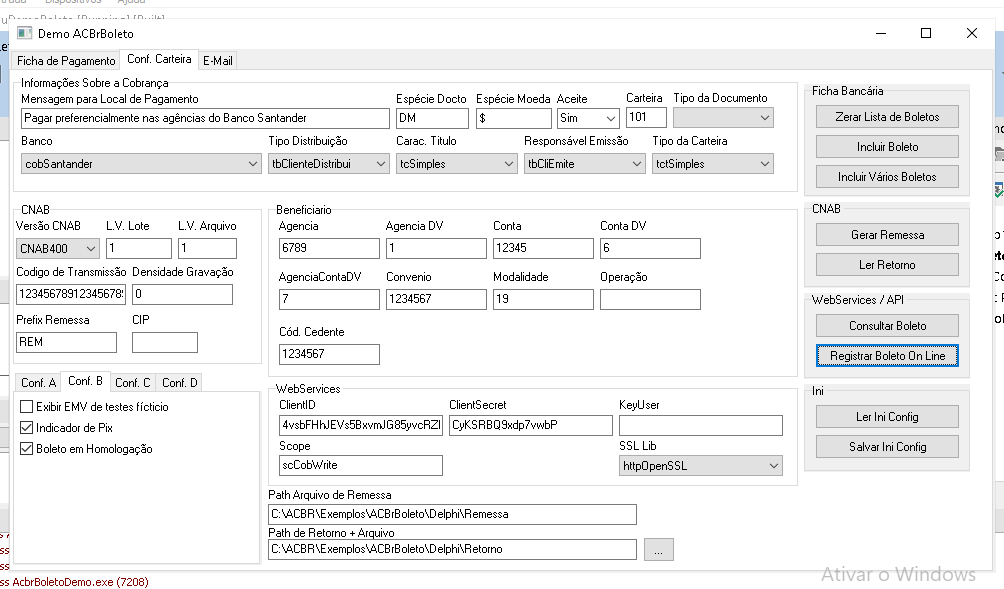Close the Demo ACBrBoleto window
This screenshot has height=589, width=1004.
pos(971,33)
